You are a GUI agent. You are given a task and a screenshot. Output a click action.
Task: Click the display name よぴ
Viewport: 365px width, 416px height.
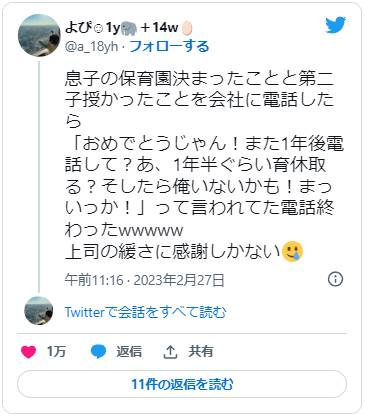coord(78,28)
